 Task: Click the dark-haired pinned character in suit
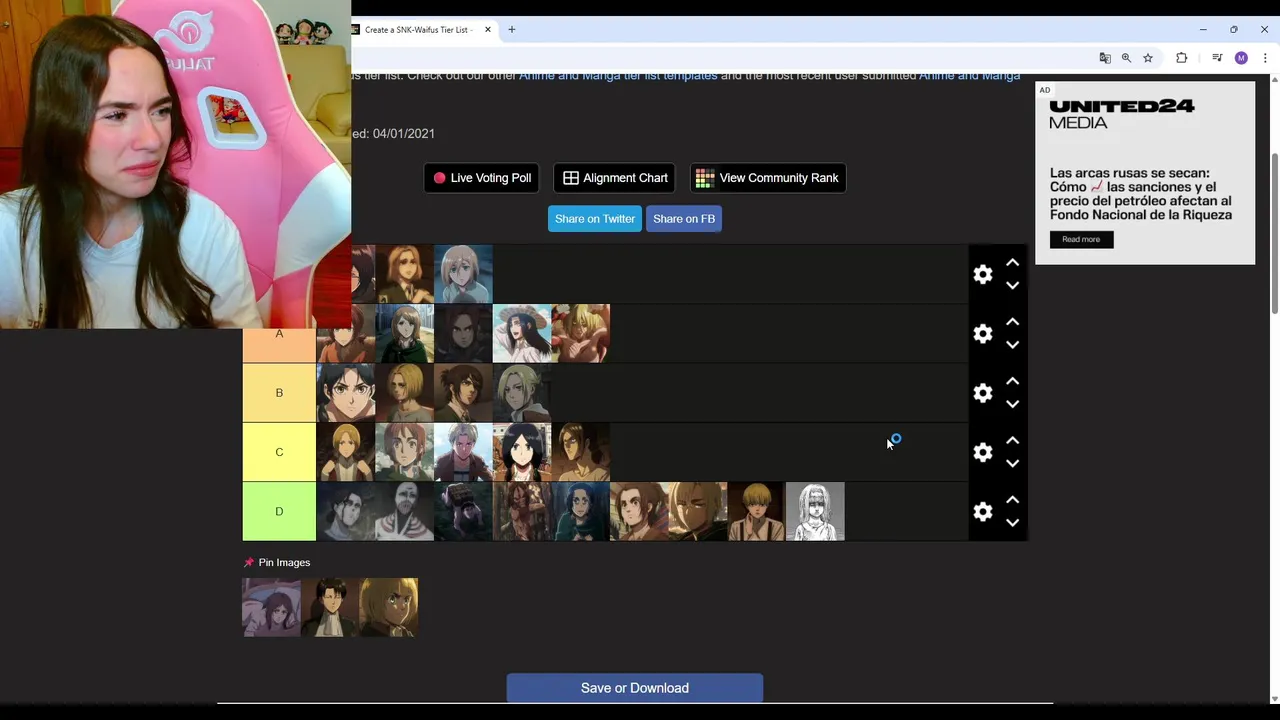[x=330, y=607]
